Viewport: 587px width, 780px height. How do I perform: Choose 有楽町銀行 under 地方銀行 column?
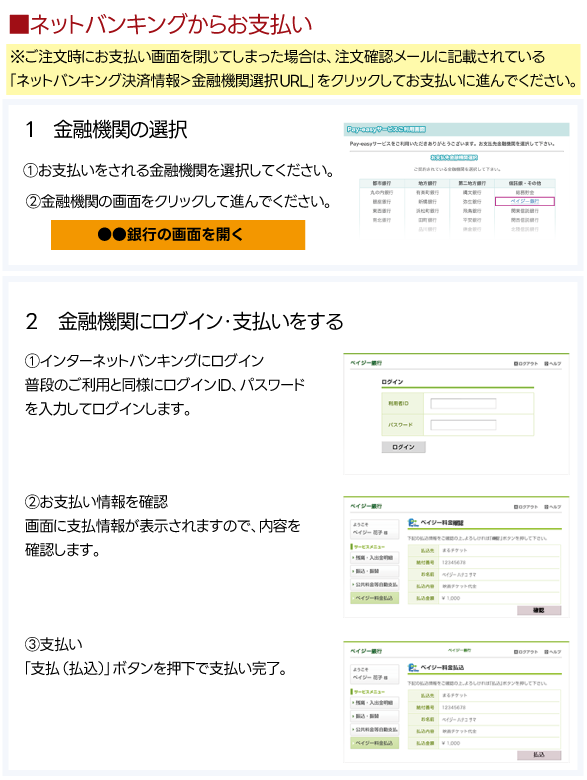[427, 193]
